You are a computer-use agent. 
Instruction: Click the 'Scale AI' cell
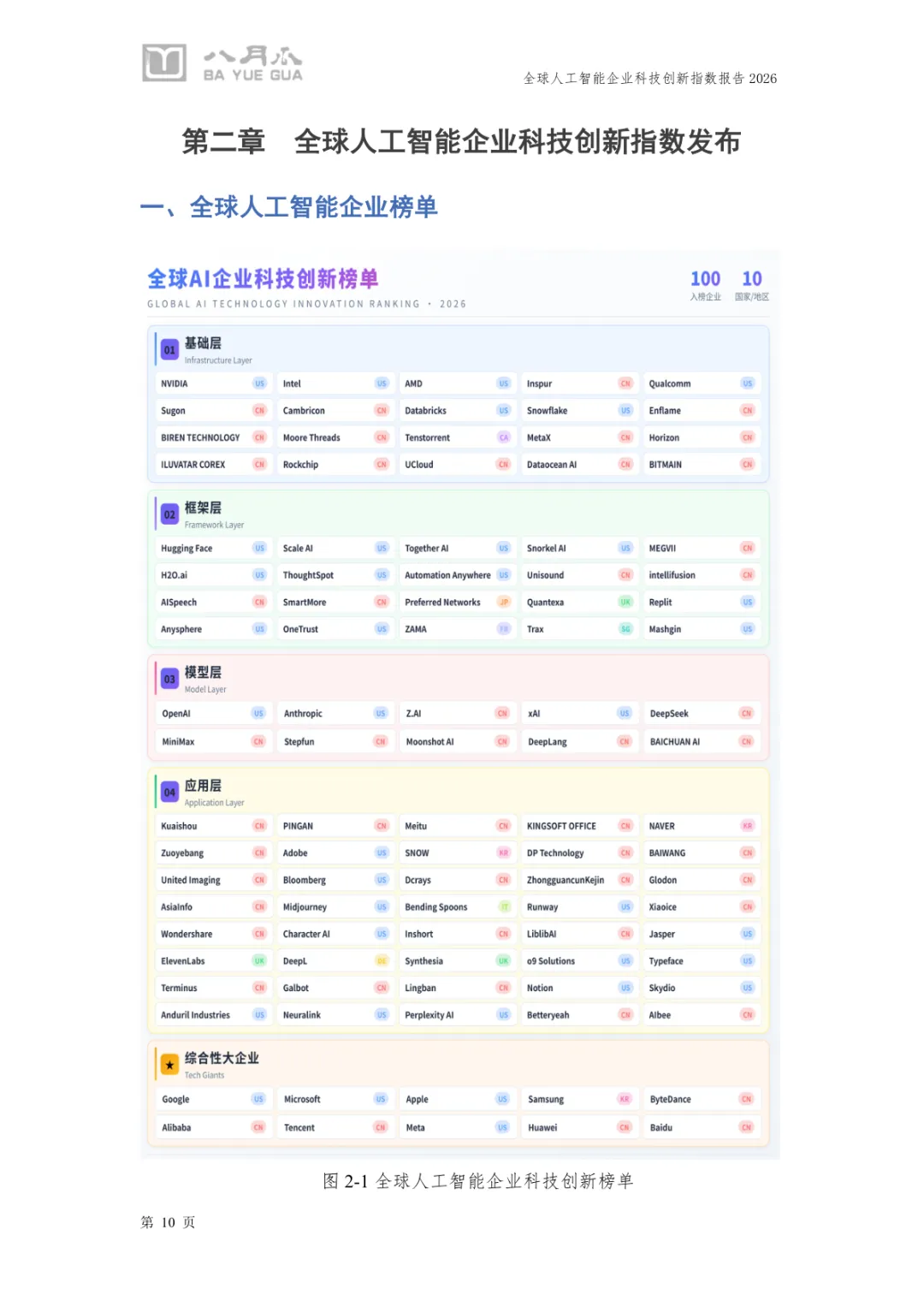click(x=335, y=548)
